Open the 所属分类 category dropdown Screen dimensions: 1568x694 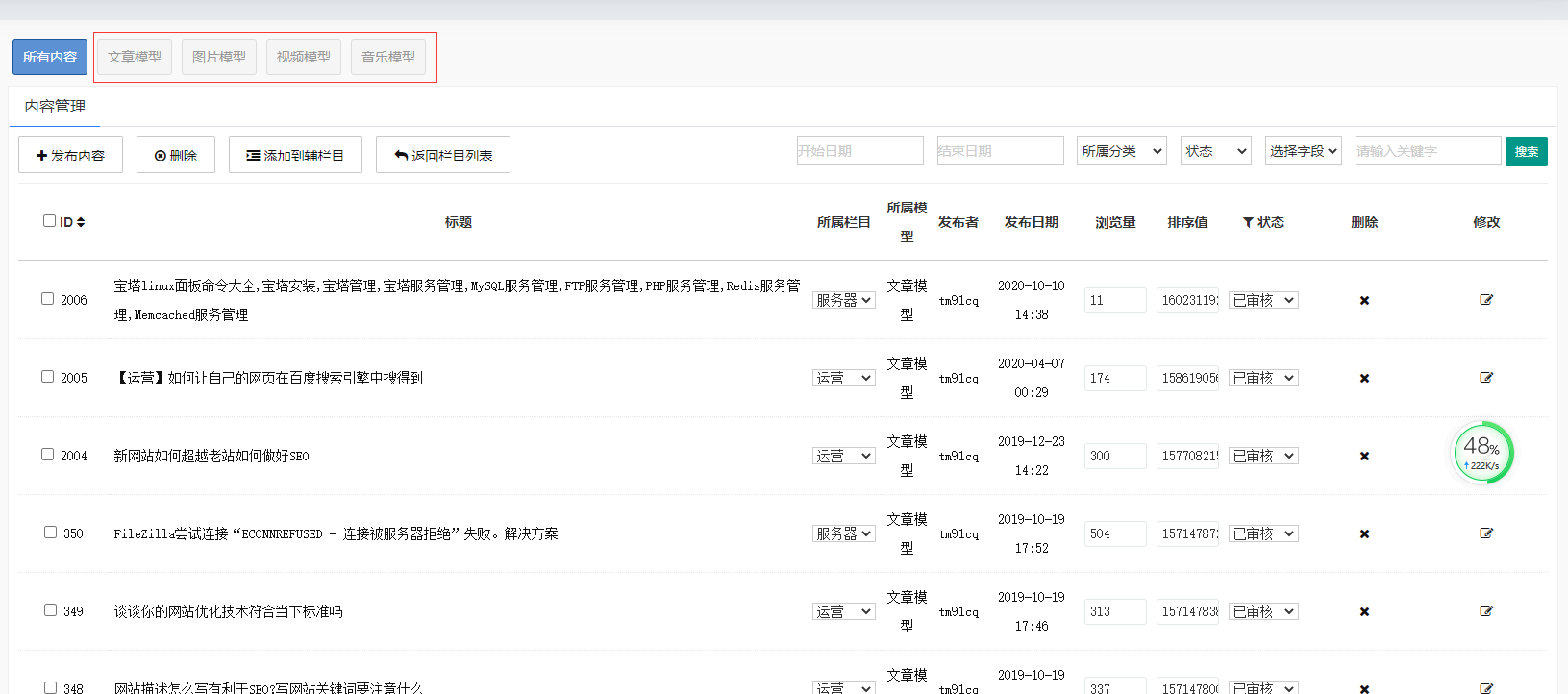tap(1121, 151)
